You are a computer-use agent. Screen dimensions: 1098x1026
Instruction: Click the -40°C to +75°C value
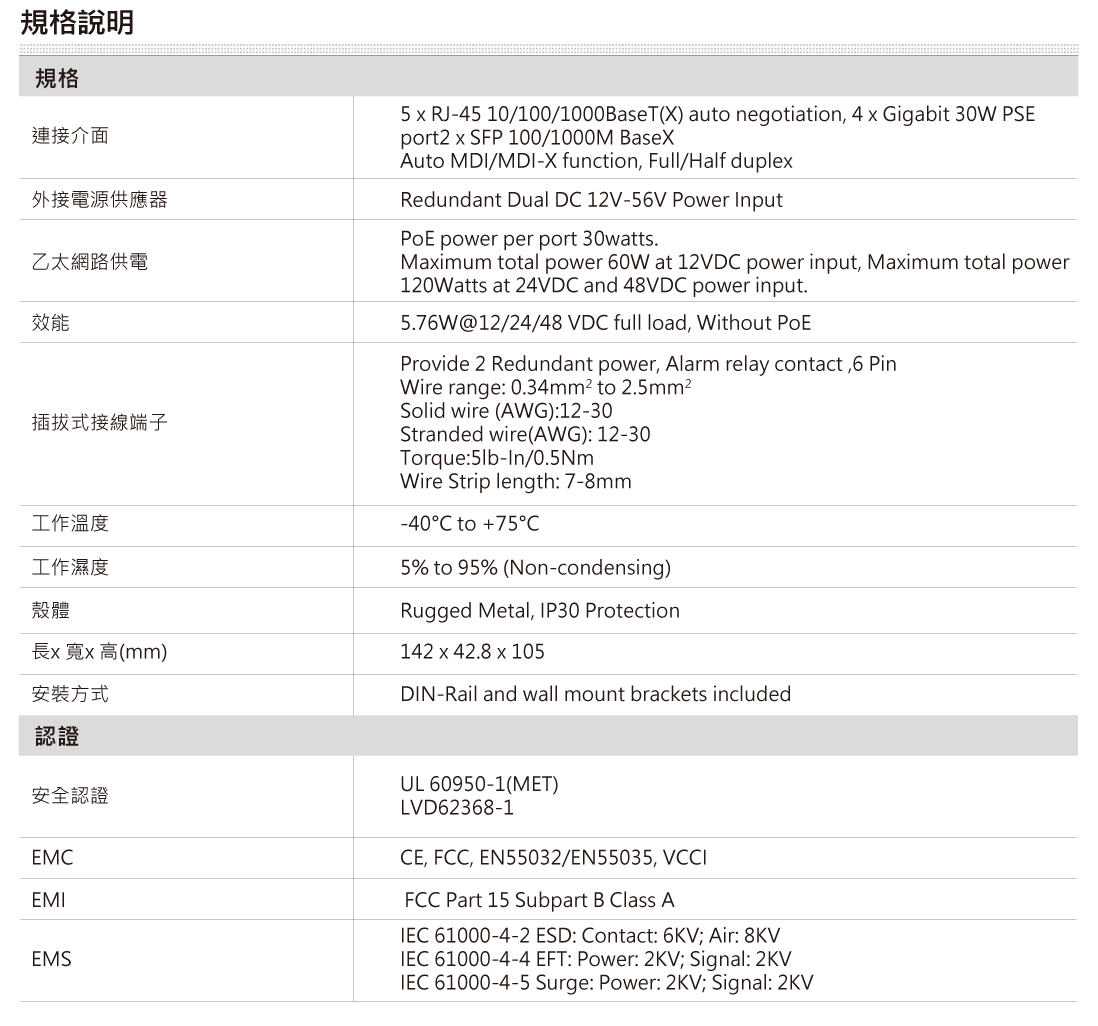coord(469,525)
